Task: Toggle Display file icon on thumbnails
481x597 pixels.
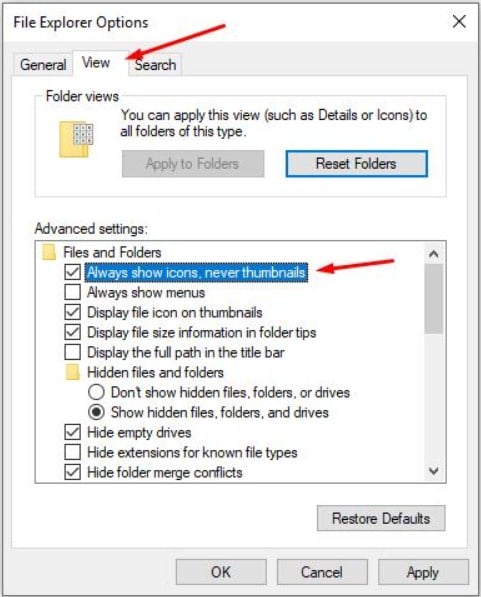Action: click(72, 312)
